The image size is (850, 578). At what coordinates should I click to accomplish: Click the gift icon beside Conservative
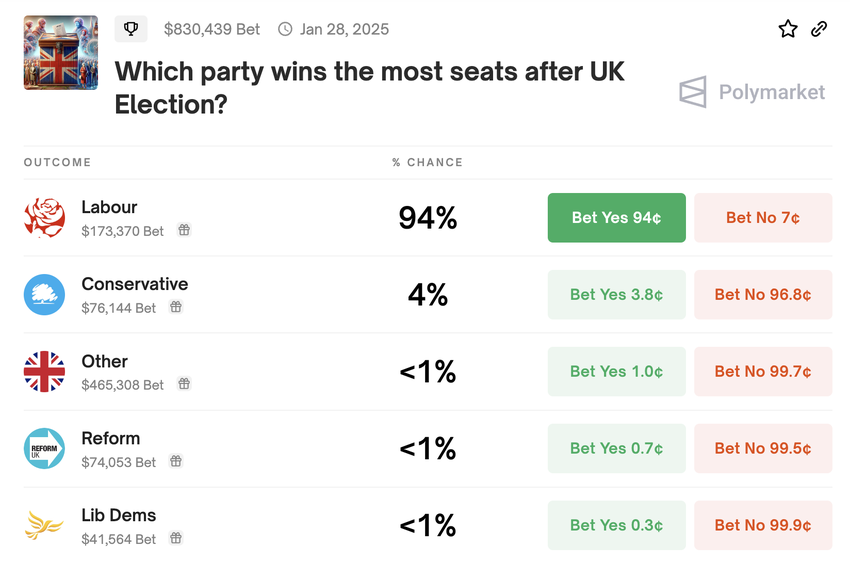[176, 307]
